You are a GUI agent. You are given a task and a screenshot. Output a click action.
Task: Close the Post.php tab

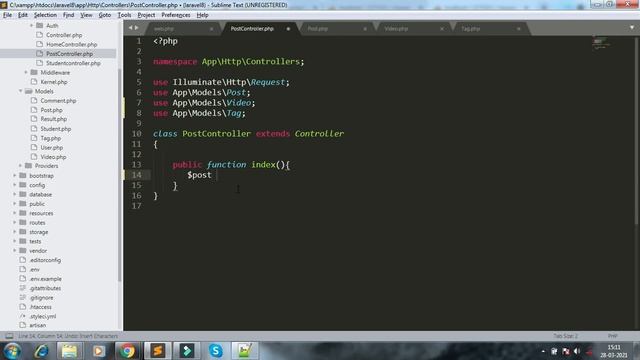click(x=365, y=29)
